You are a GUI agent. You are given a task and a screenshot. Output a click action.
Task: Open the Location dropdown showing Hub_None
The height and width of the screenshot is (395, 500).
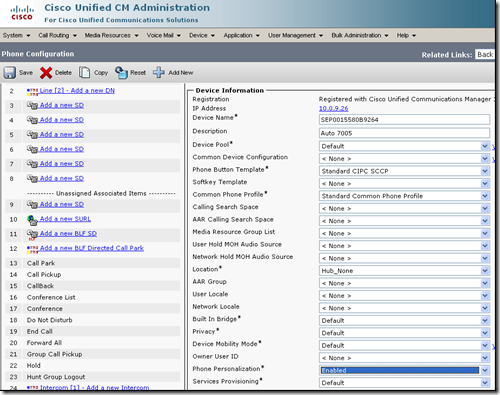[x=404, y=271]
